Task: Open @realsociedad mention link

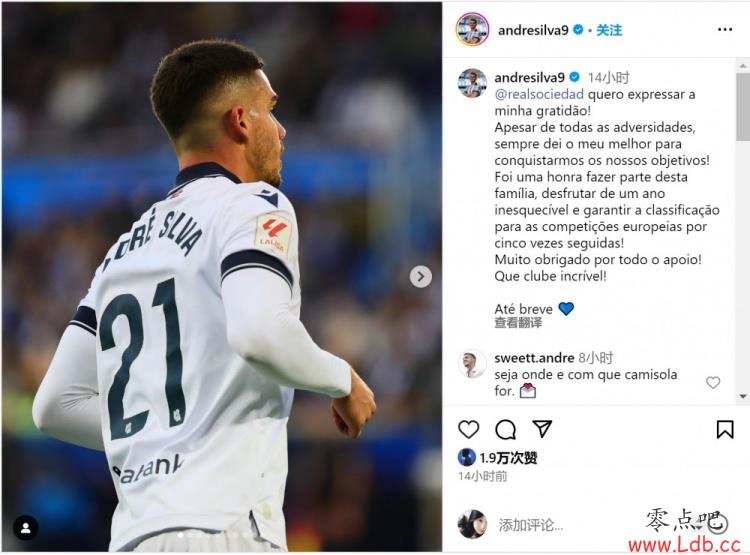Action: pos(539,94)
